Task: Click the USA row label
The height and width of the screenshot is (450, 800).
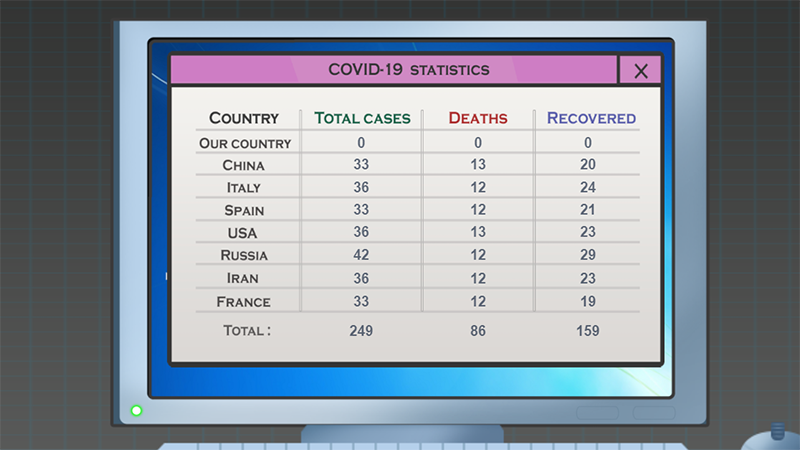Action: [x=242, y=233]
